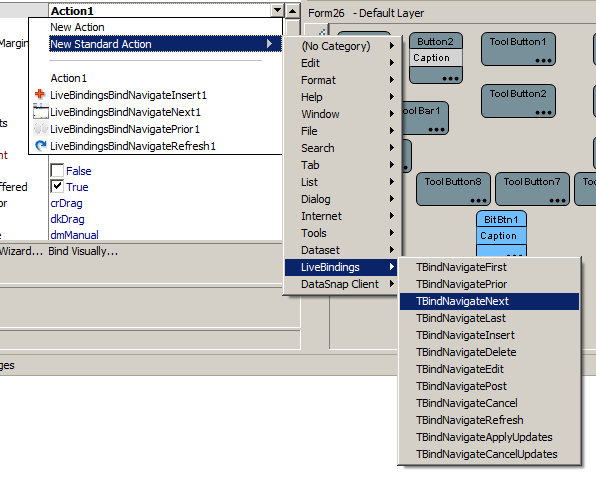Click the ellipsis on ToolButton2 node
This screenshot has width=596, height=479.
[543, 113]
